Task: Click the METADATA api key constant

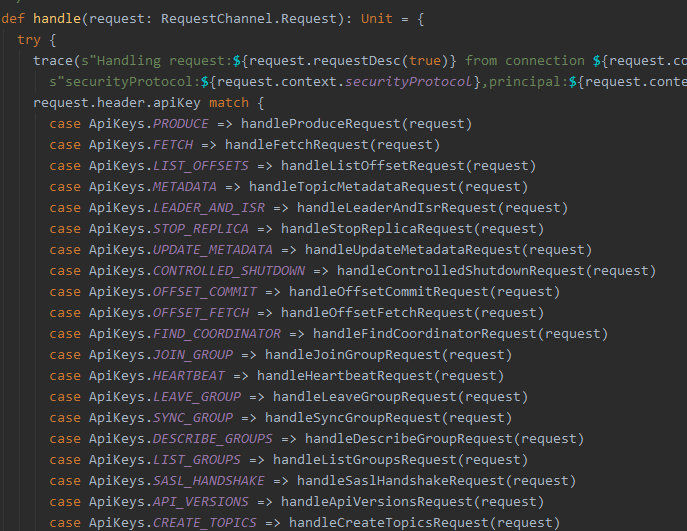Action: point(185,187)
